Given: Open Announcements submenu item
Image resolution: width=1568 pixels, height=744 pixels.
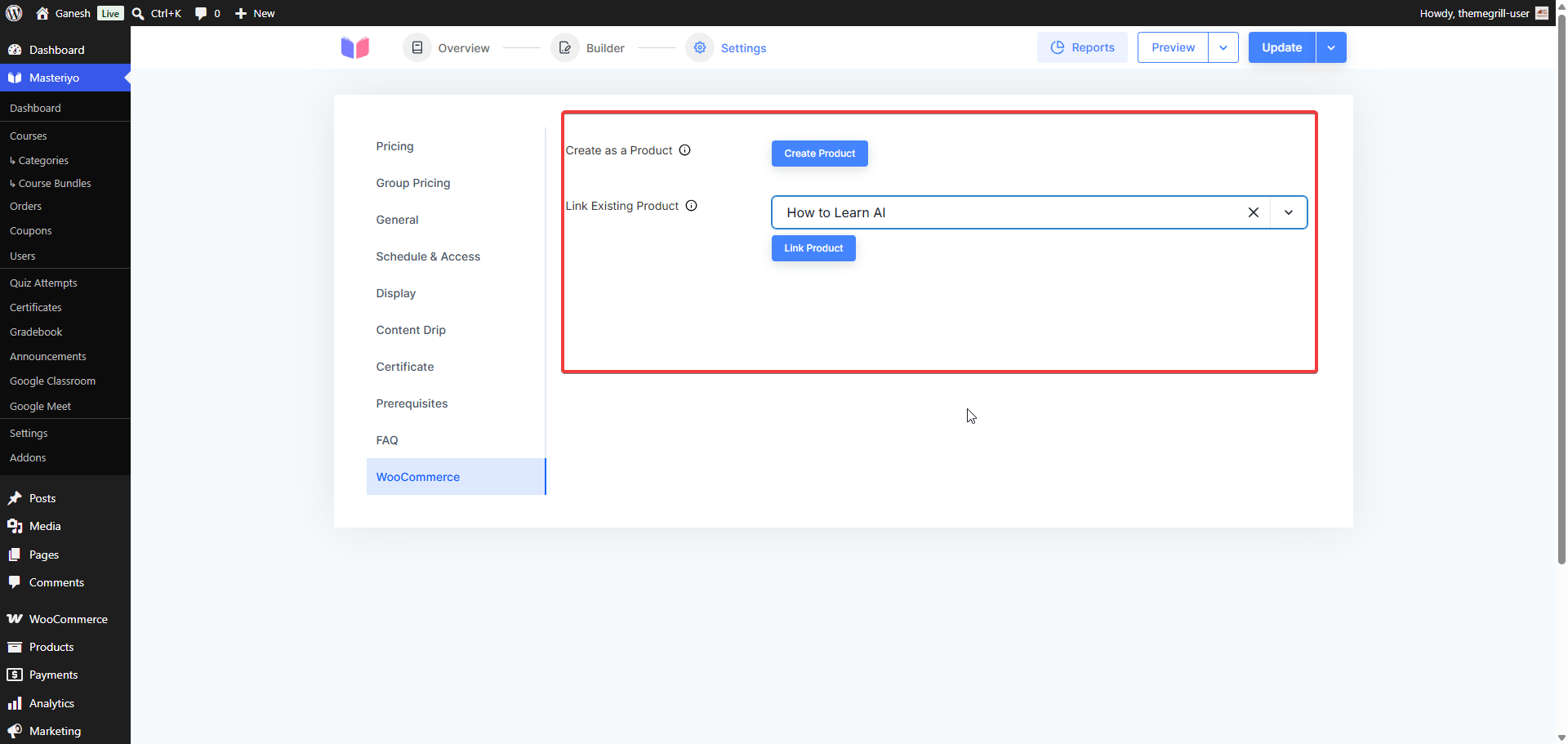Looking at the screenshot, I should pos(48,357).
